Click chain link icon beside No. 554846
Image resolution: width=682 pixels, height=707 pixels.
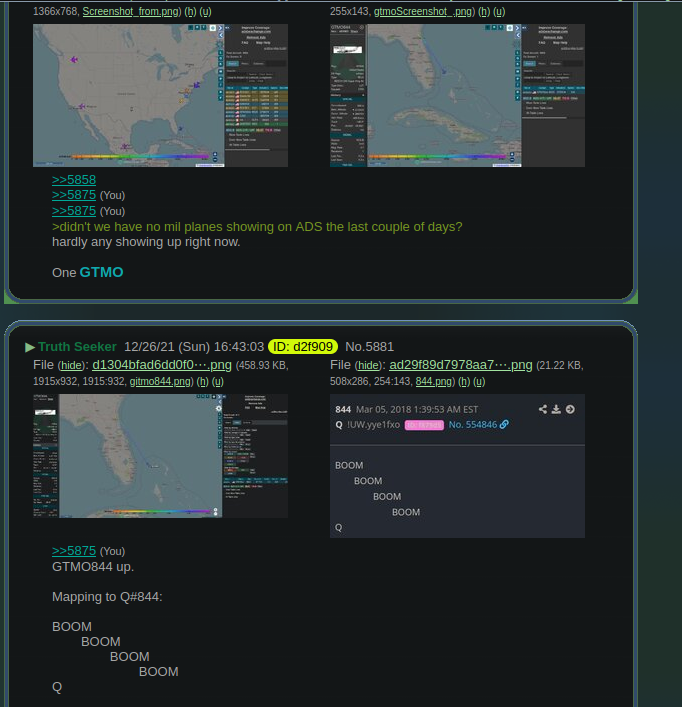pyautogui.click(x=504, y=424)
